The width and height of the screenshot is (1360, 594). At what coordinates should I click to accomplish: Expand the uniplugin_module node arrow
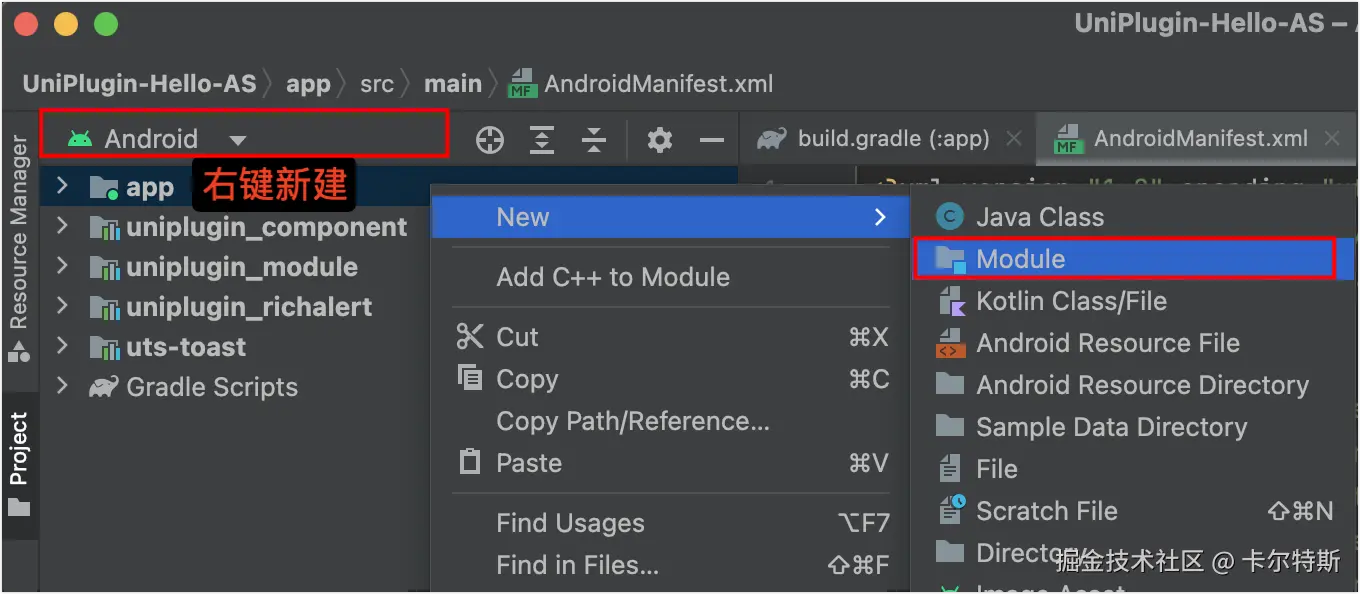[x=62, y=266]
